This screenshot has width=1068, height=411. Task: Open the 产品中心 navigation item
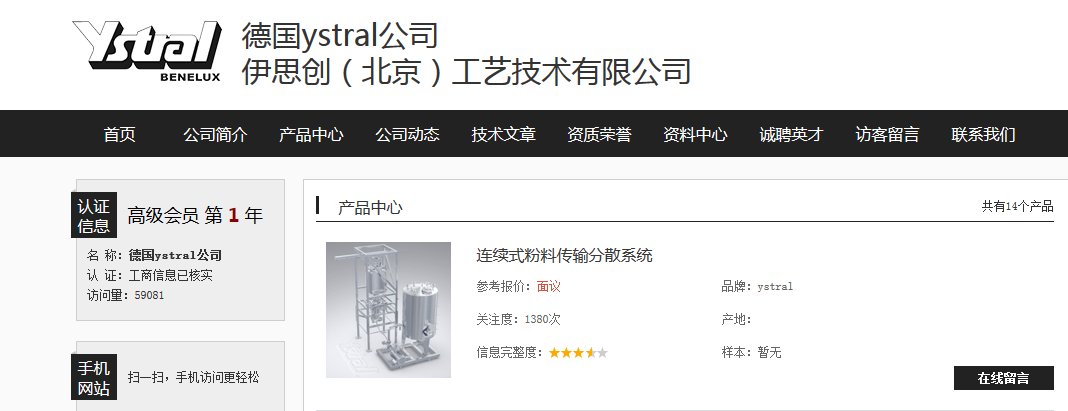(x=311, y=134)
